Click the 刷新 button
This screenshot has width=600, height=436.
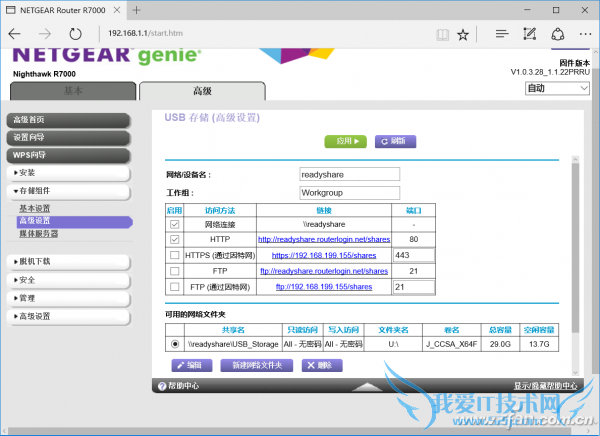(395, 141)
